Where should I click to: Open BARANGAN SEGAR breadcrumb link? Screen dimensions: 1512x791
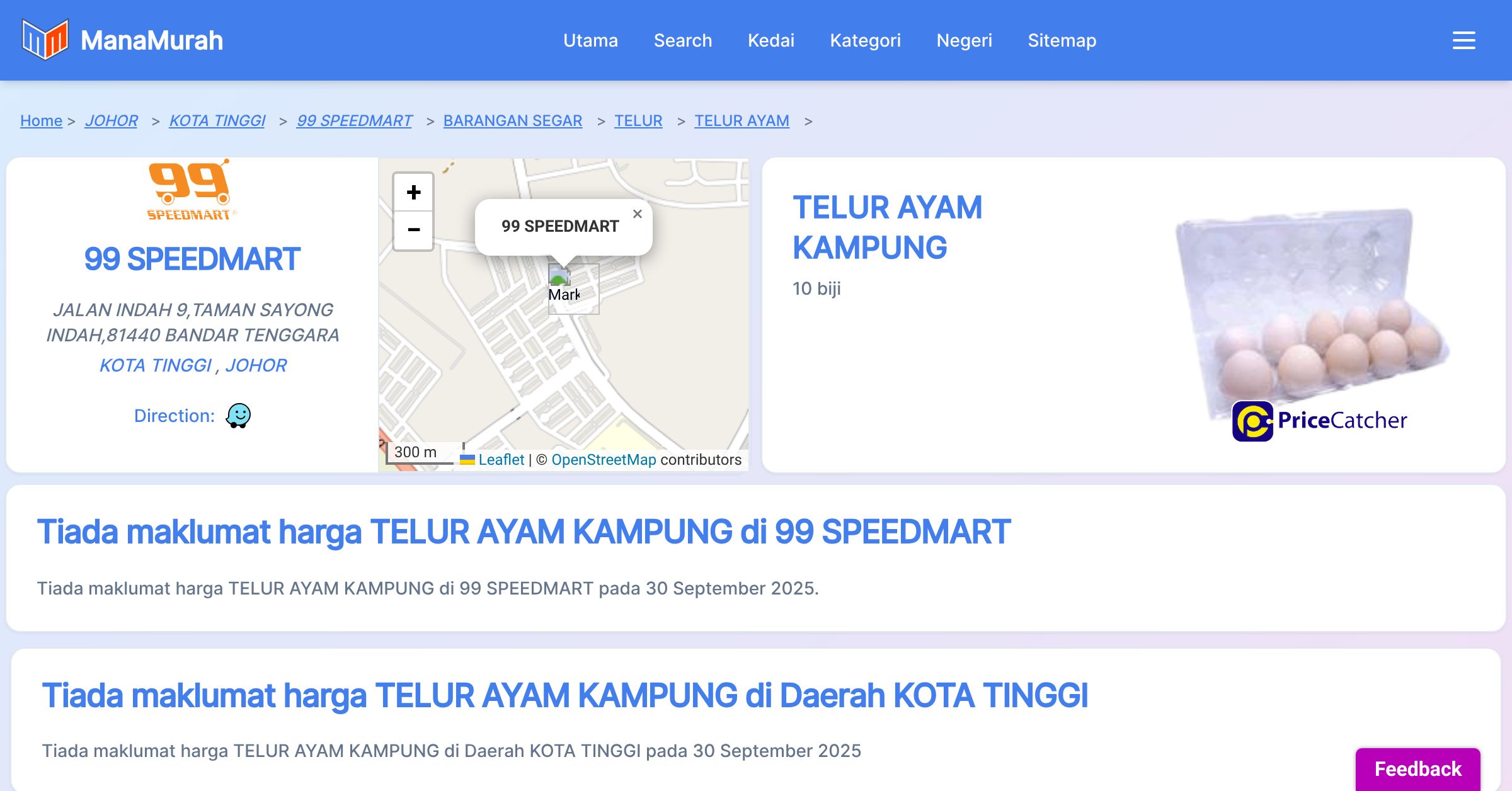pyautogui.click(x=512, y=120)
